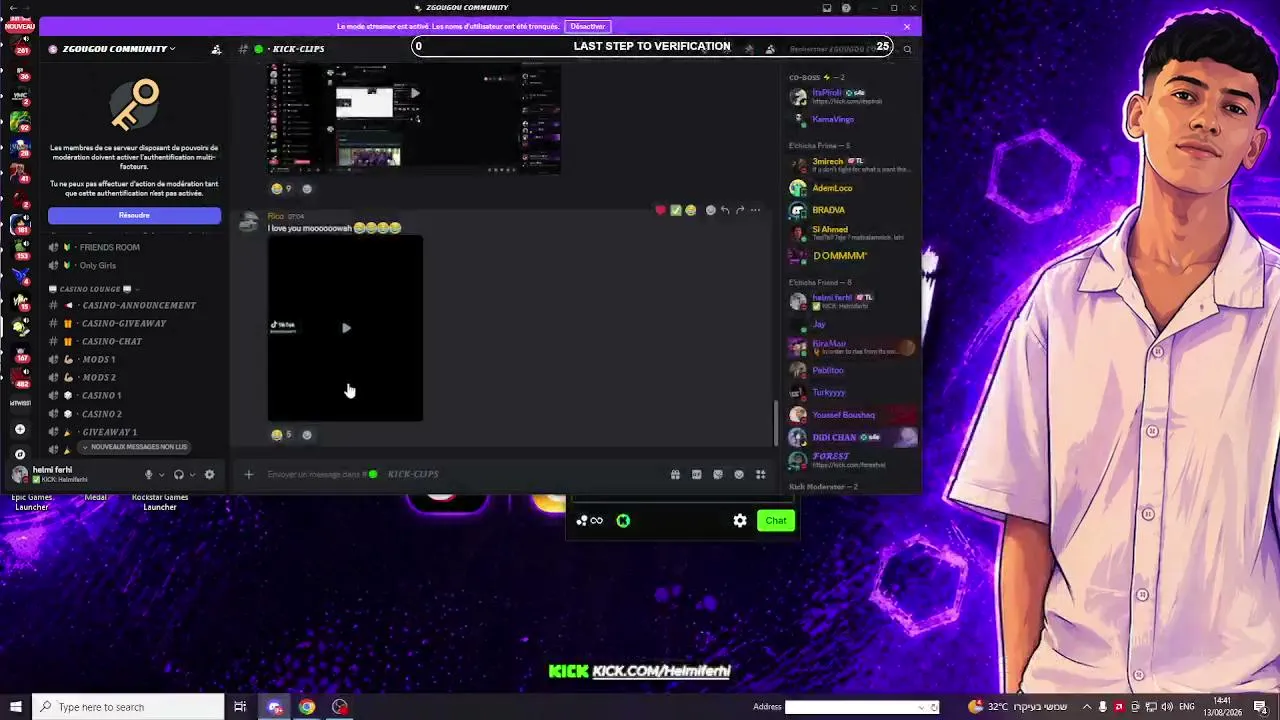The width and height of the screenshot is (1280, 720).
Task: Open the apps icon in message bar
Action: click(x=760, y=474)
